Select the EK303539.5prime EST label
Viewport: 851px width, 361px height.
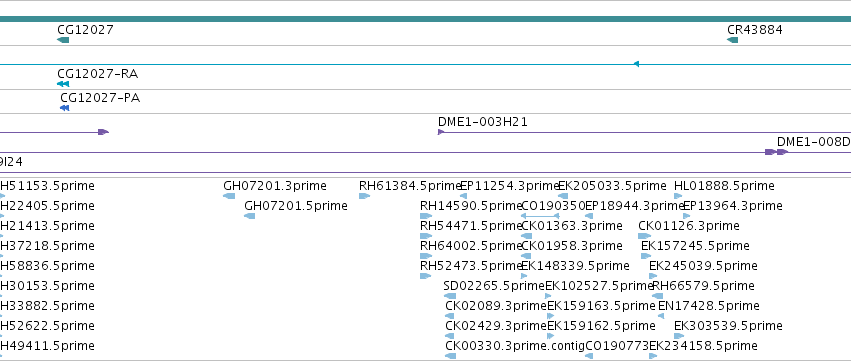coord(728,326)
